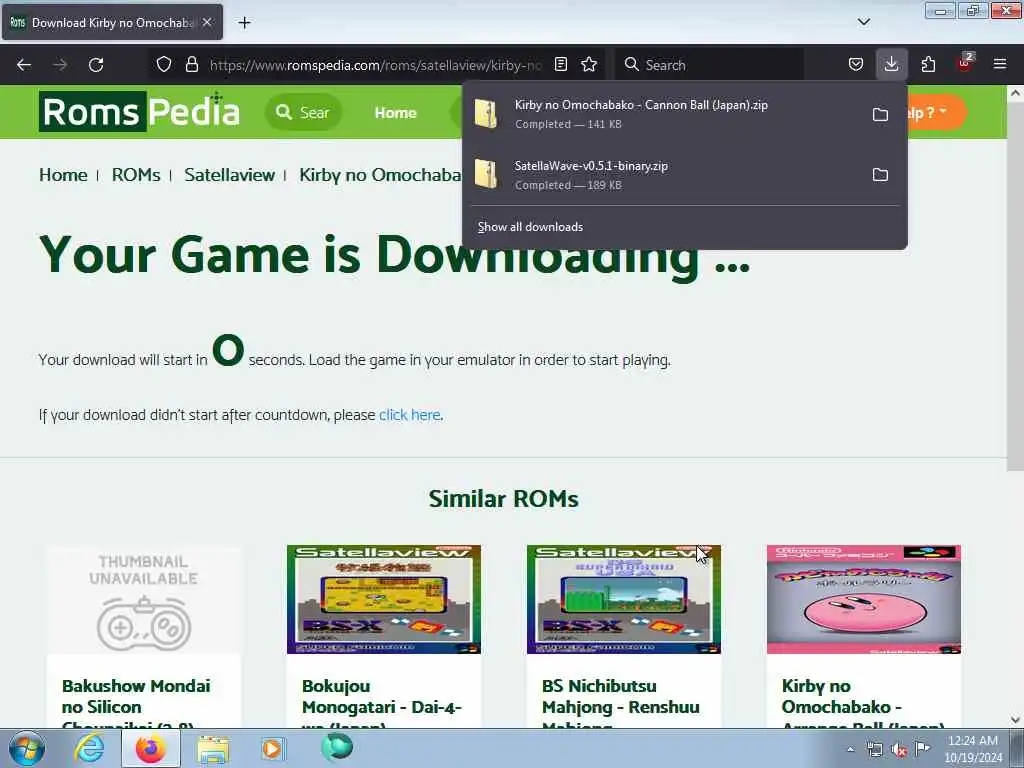This screenshot has width=1024, height=768.
Task: Click Show all downloads
Action: pyautogui.click(x=530, y=227)
